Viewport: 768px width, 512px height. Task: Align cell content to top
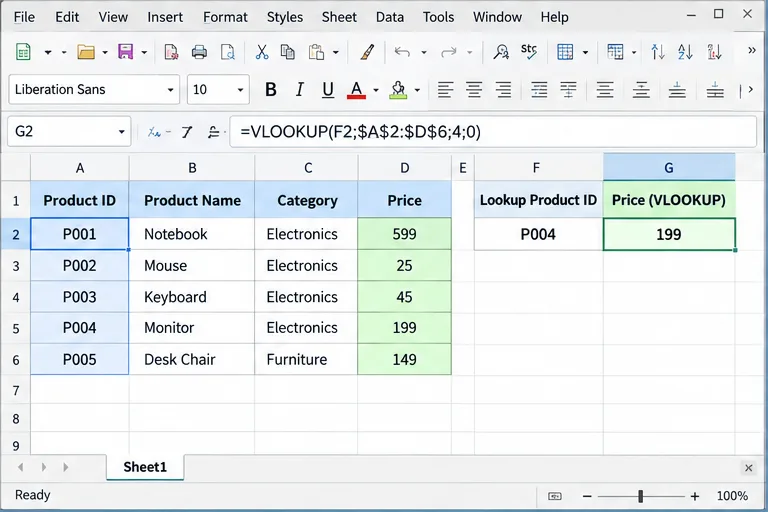click(x=641, y=90)
